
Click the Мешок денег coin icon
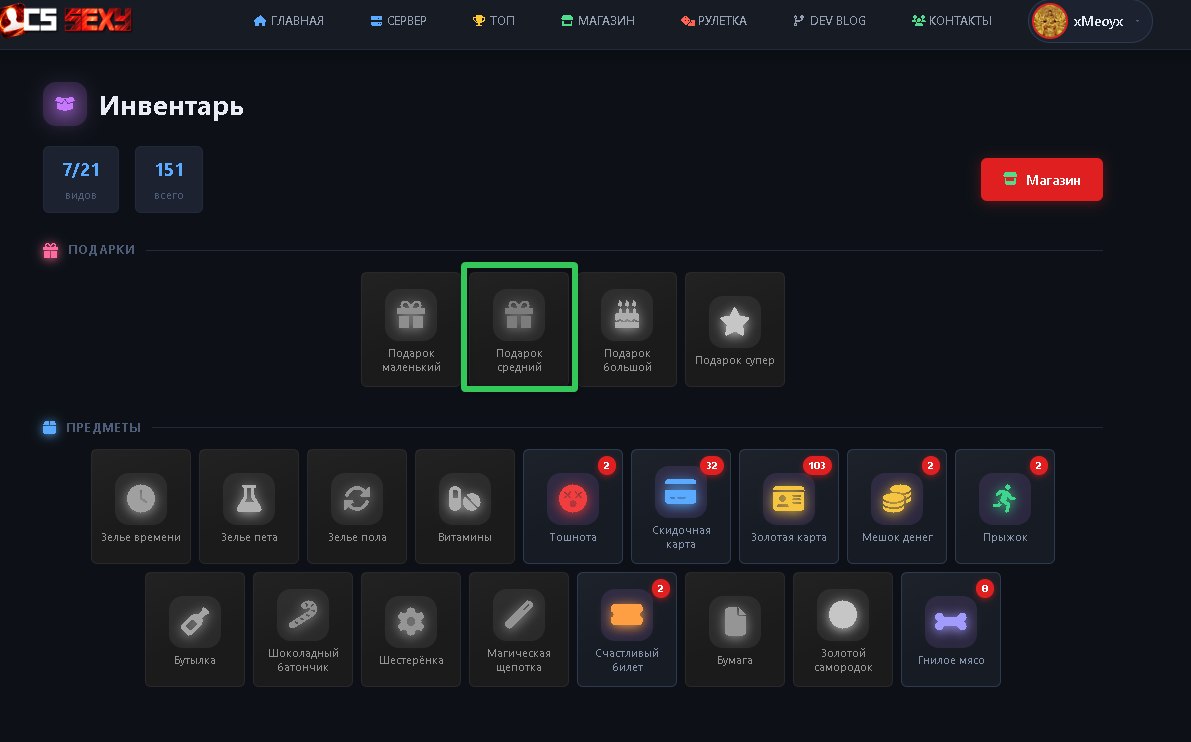tap(896, 499)
